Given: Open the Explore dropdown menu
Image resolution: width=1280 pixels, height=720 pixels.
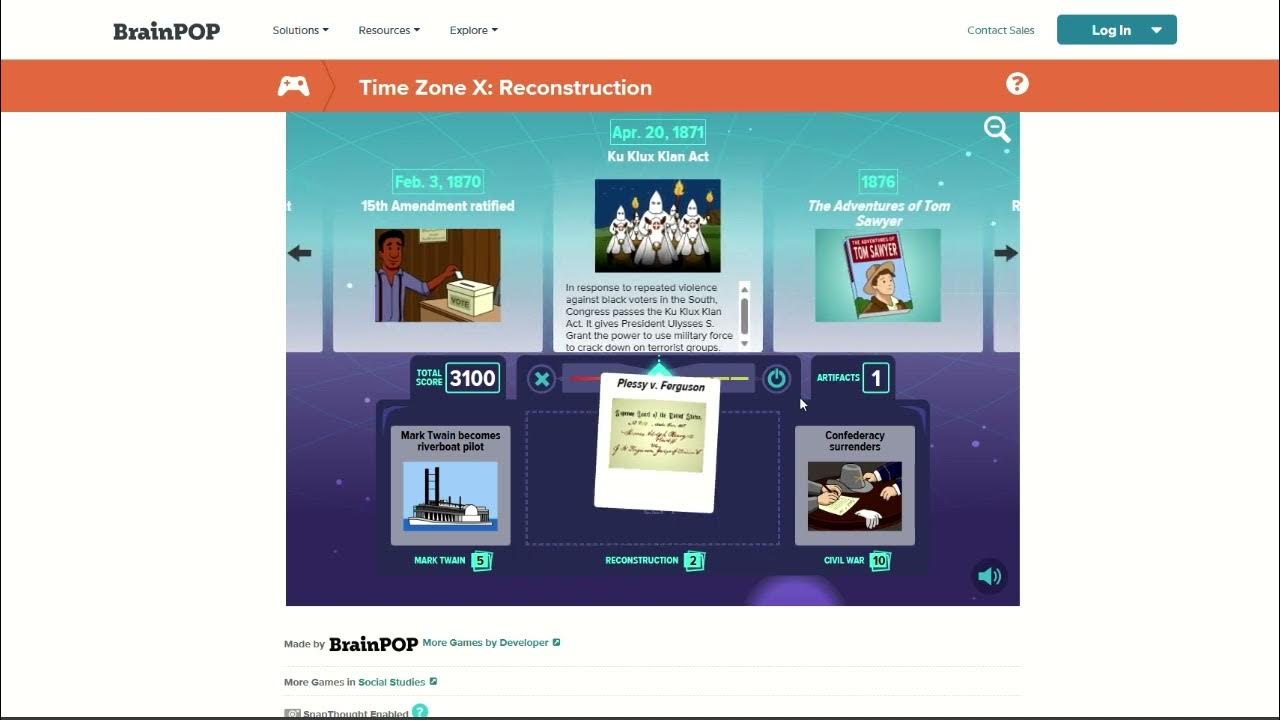Looking at the screenshot, I should 473,30.
